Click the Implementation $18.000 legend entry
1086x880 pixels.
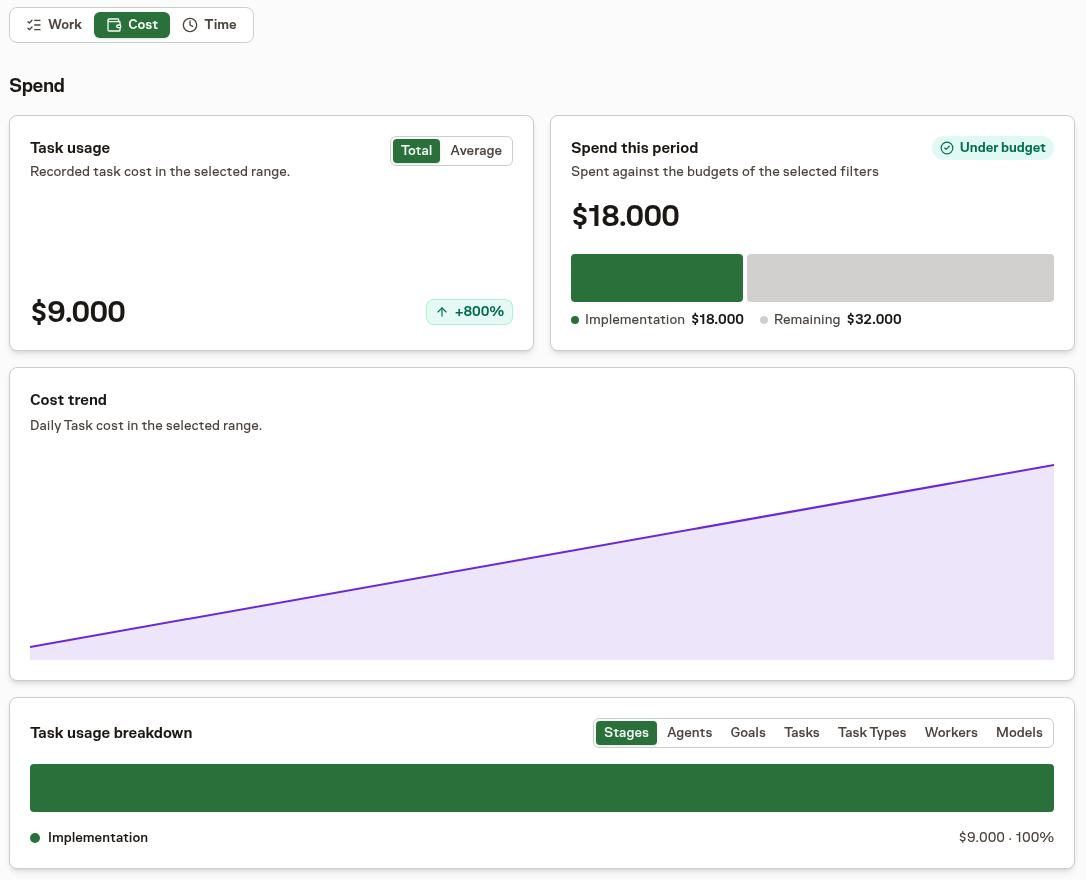click(x=657, y=319)
